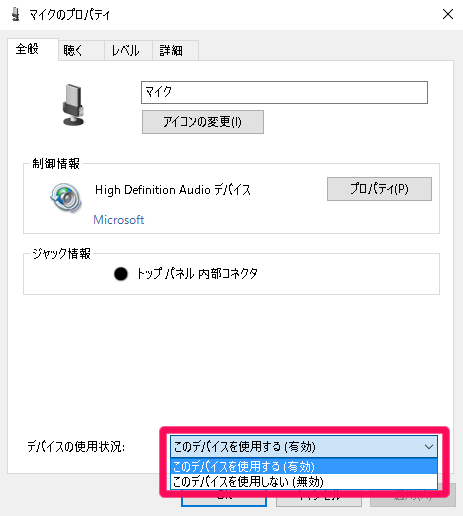Click the black jack connector dot
463x516 pixels.
121,274
